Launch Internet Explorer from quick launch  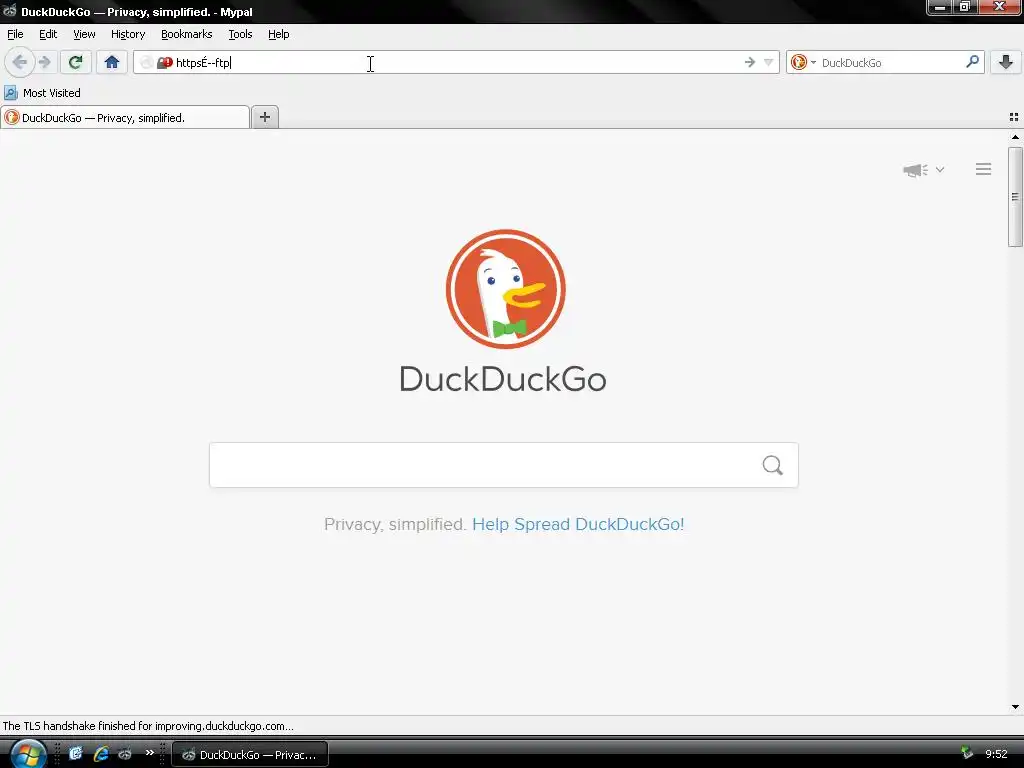point(101,754)
